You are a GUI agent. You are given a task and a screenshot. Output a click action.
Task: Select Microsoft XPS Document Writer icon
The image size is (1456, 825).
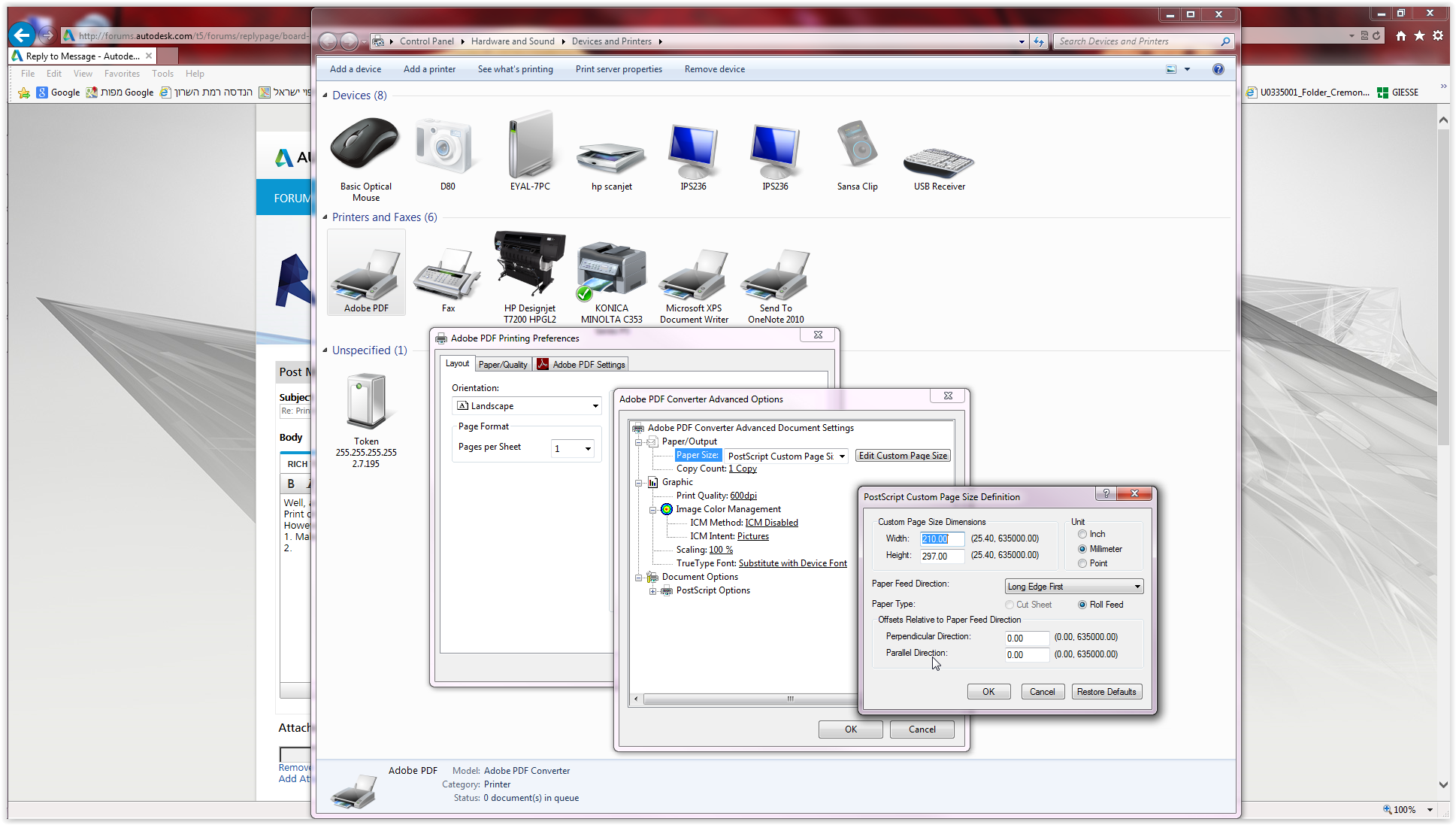(693, 274)
